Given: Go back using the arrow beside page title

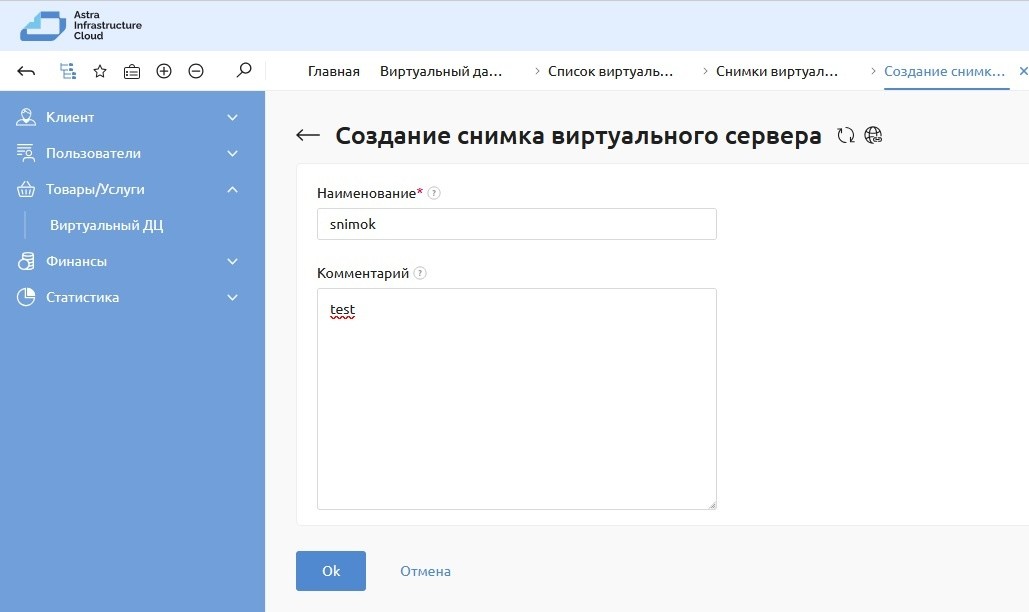Looking at the screenshot, I should pos(308,136).
